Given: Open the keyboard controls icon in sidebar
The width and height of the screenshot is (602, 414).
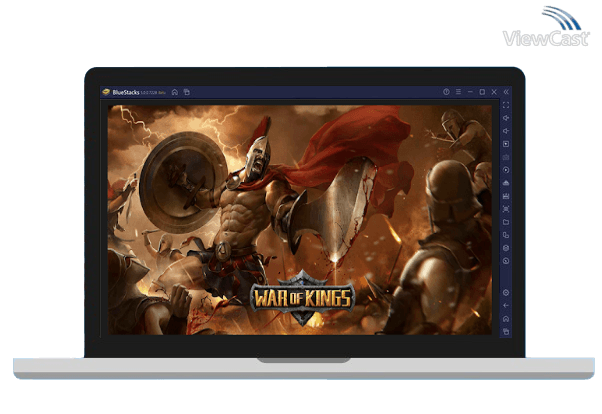Looking at the screenshot, I should click(x=506, y=157).
